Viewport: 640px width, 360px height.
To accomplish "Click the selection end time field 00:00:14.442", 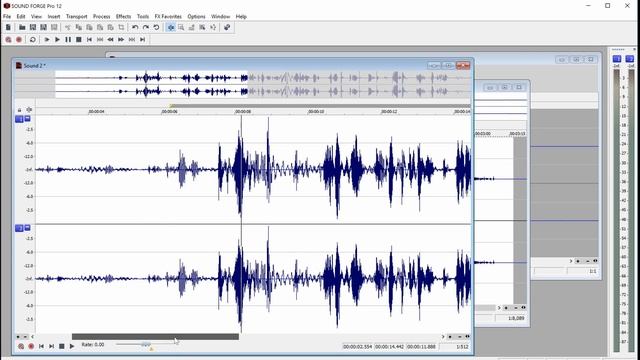I will (x=389, y=347).
